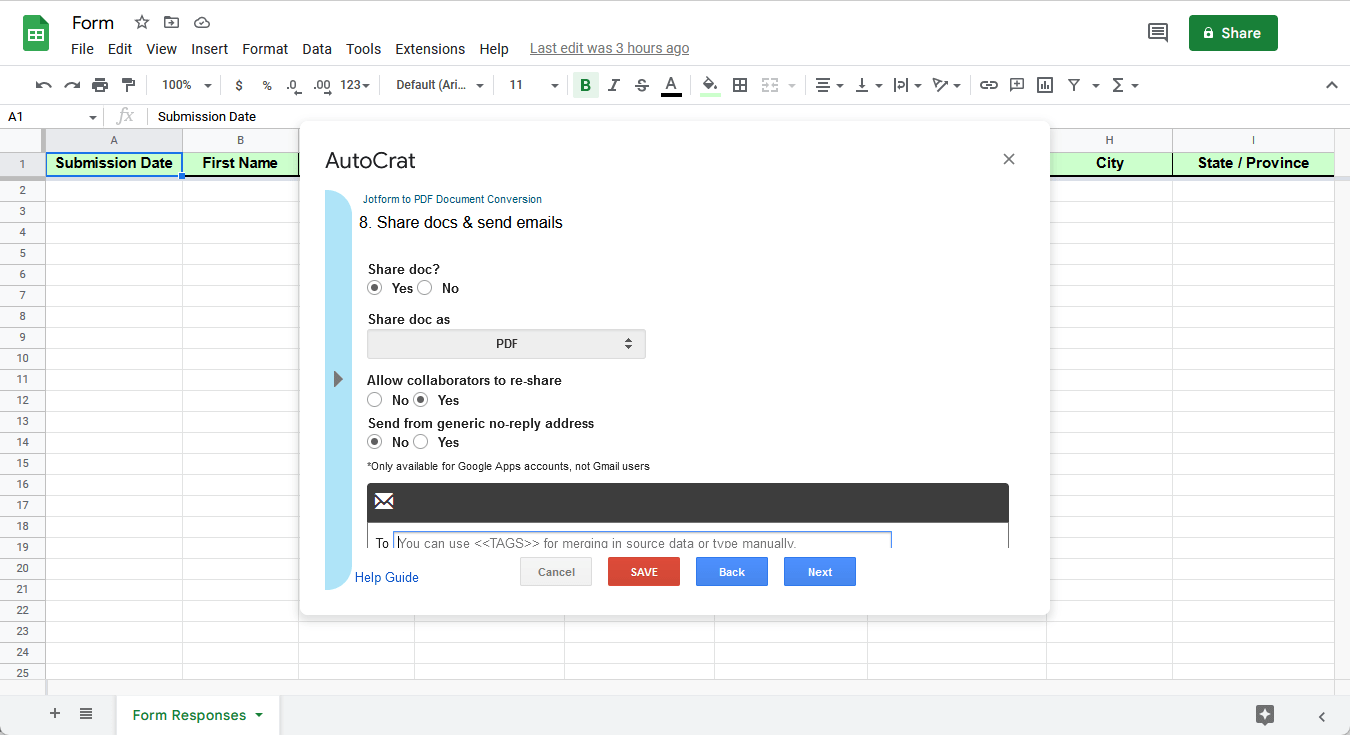
Task: Open the Help Guide link
Action: 387,577
